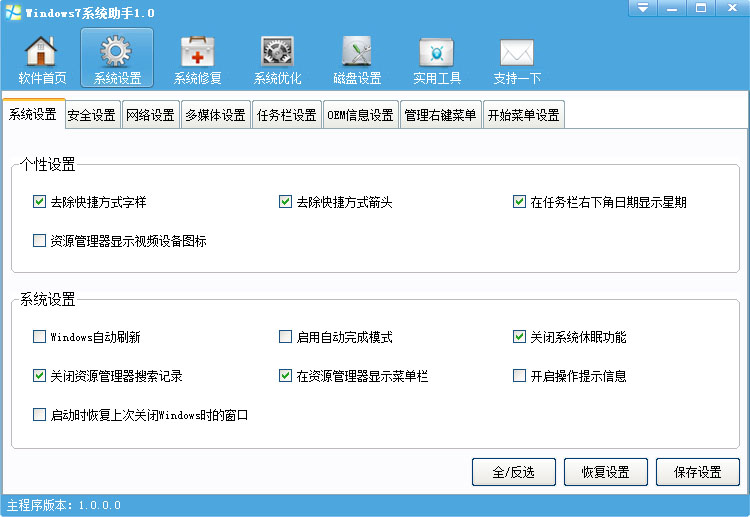Select the 系统设置 gear icon

point(116,51)
